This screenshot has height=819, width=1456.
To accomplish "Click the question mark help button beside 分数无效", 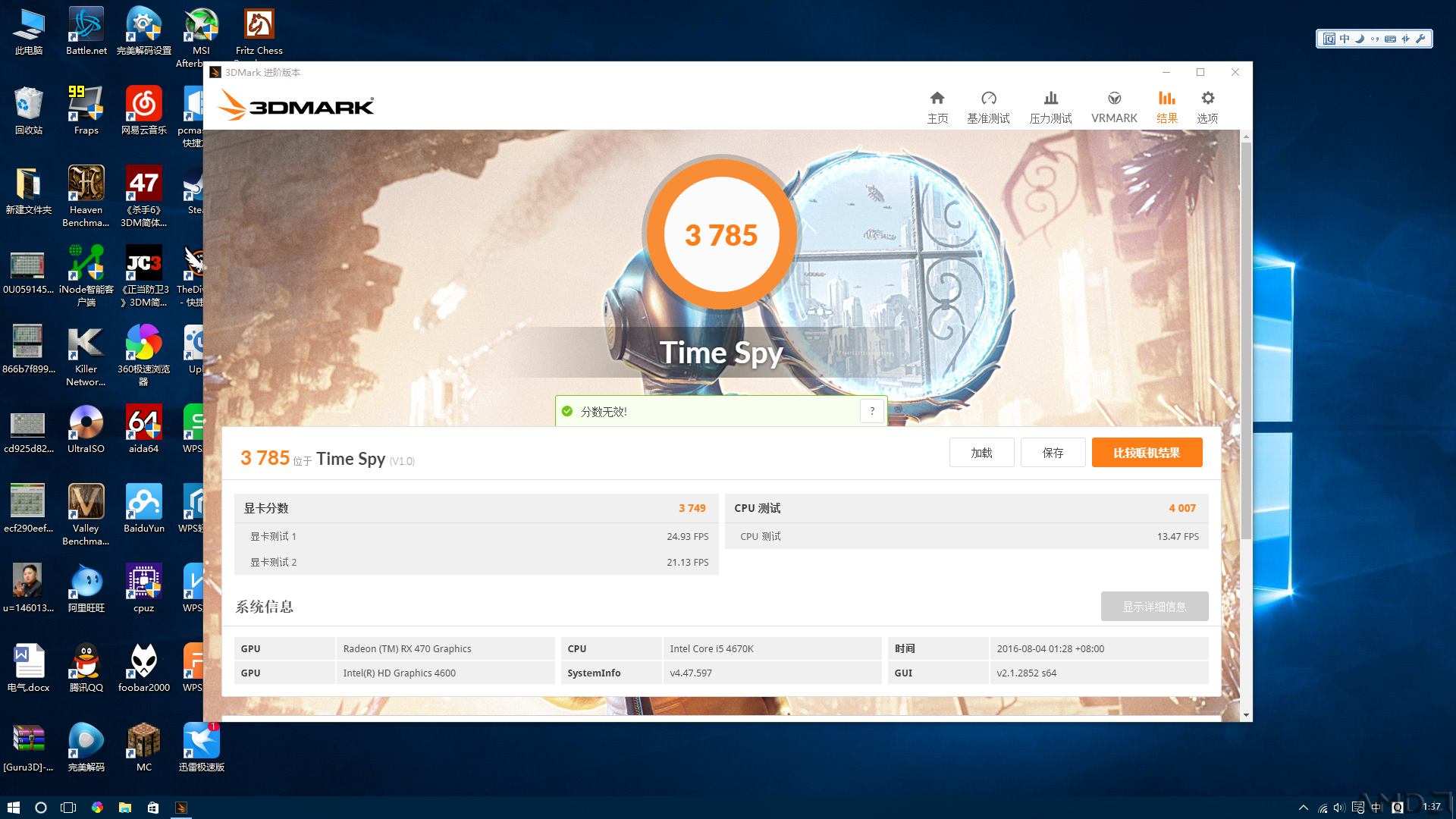I will pos(872,411).
